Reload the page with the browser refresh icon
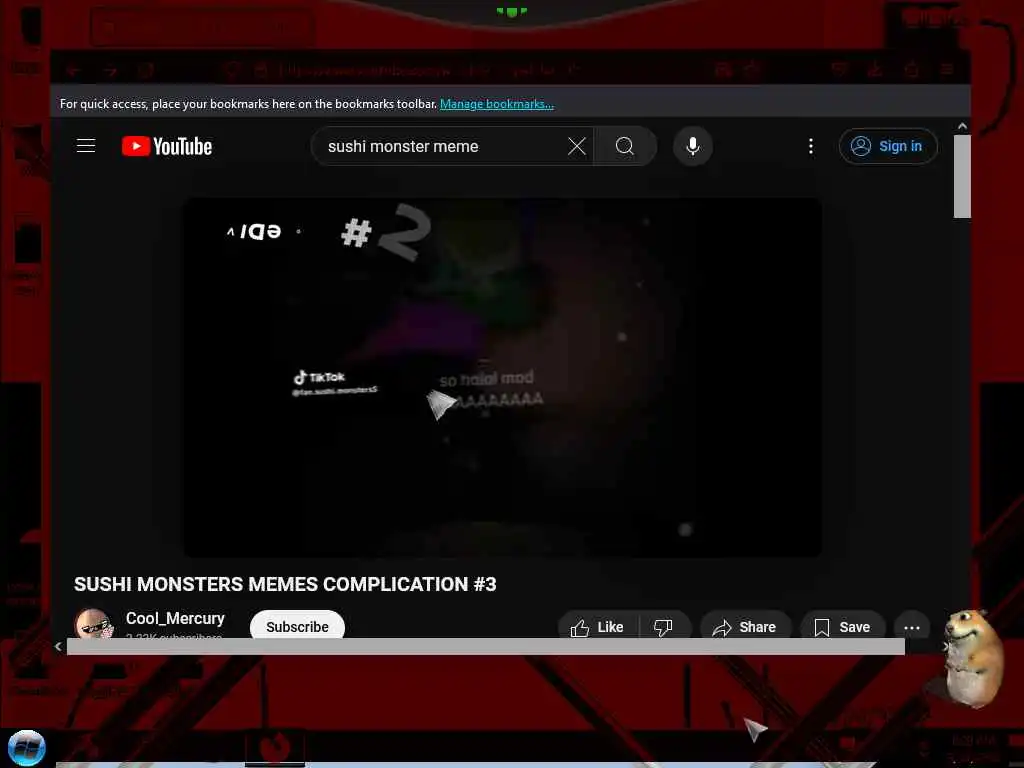Image resolution: width=1024 pixels, height=768 pixels. (146, 70)
